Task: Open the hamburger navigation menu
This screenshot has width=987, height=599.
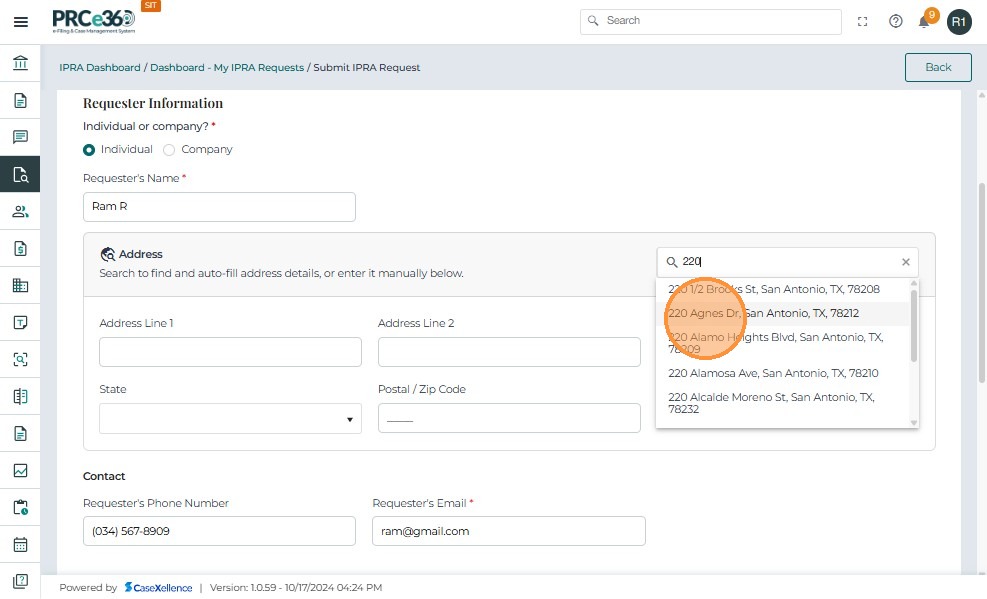Action: tap(20, 21)
